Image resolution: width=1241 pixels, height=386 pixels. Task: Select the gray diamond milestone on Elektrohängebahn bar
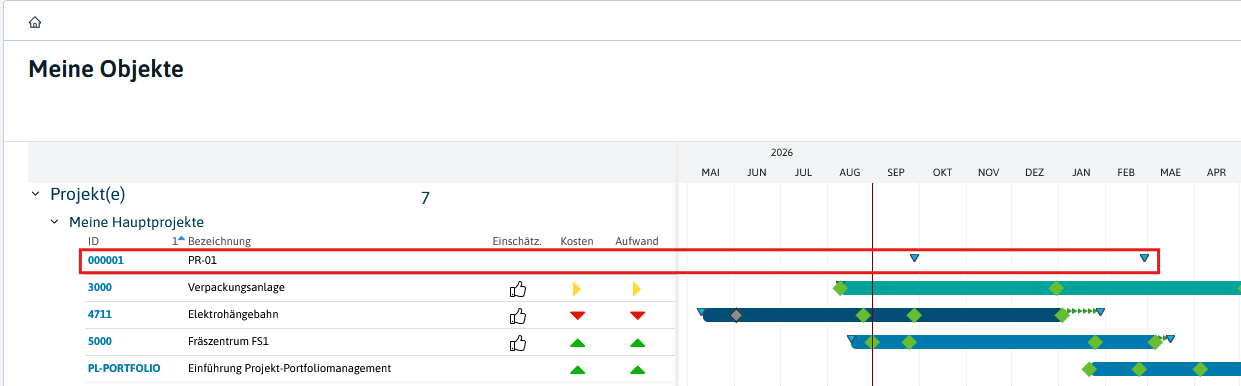pyautogui.click(x=737, y=315)
